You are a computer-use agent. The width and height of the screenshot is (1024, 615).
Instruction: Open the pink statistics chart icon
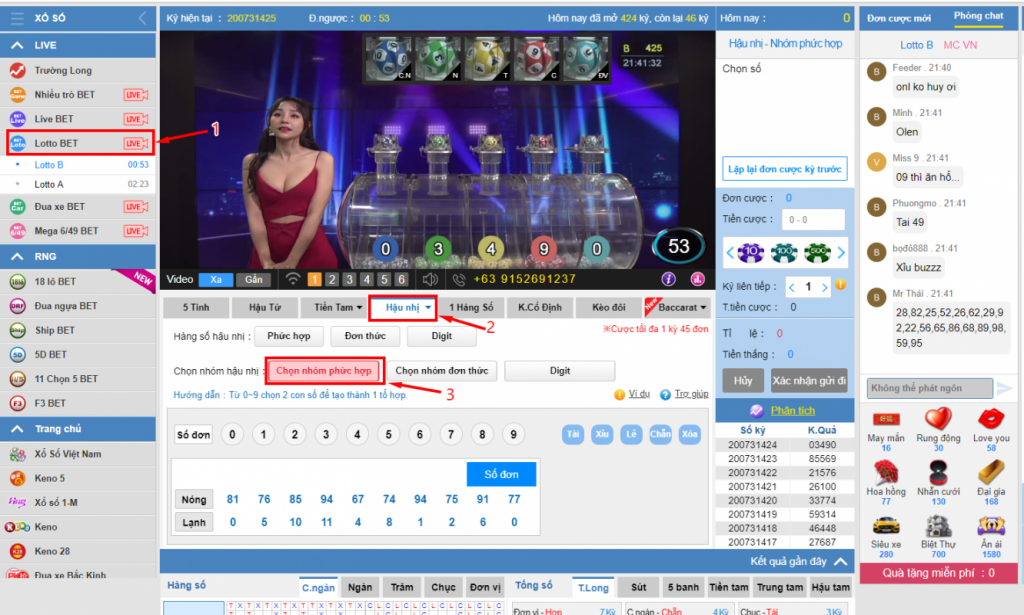pyautogui.click(x=698, y=279)
